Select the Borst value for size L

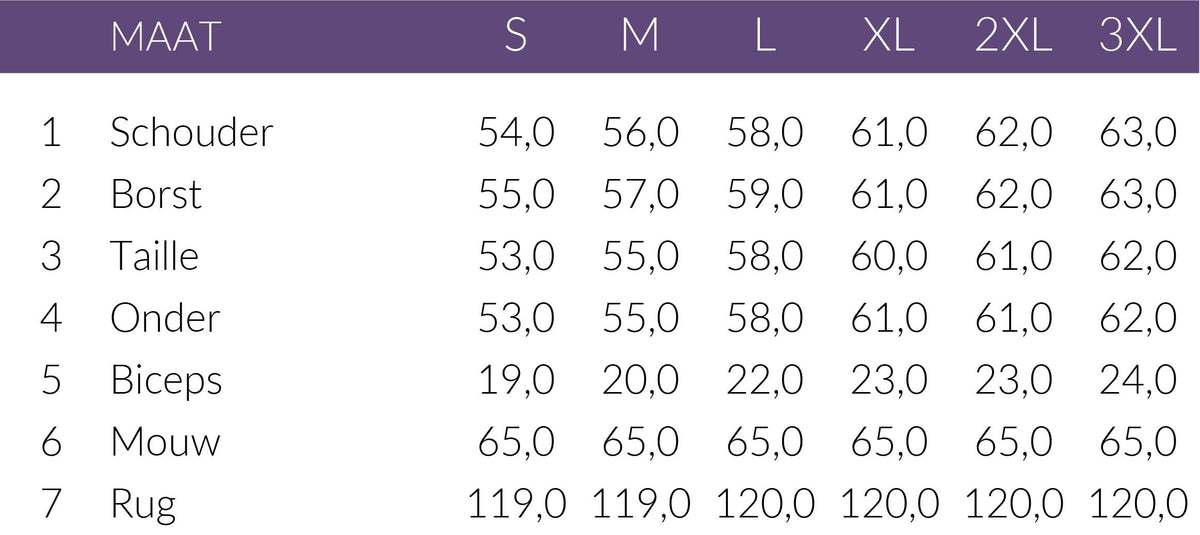pyautogui.click(x=765, y=194)
